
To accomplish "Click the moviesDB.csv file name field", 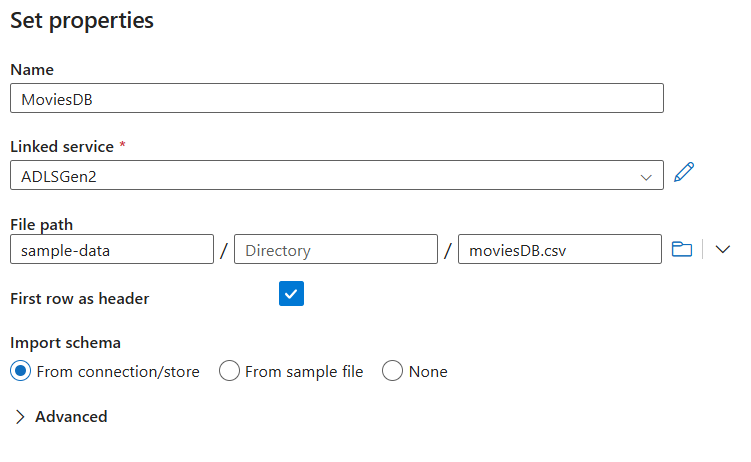I will [559, 250].
